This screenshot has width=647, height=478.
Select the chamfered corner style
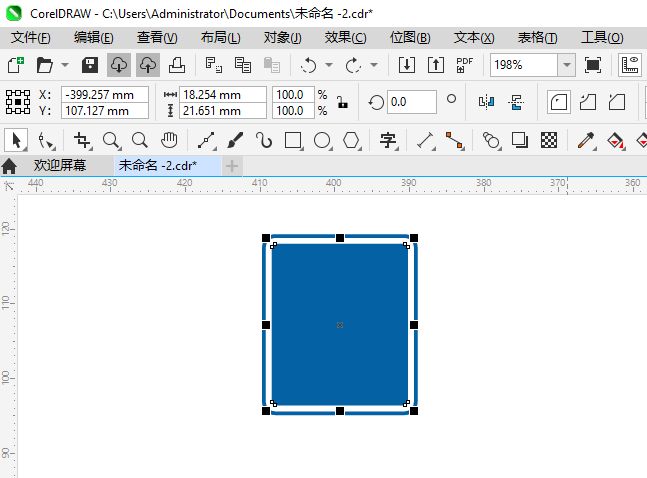click(x=617, y=102)
